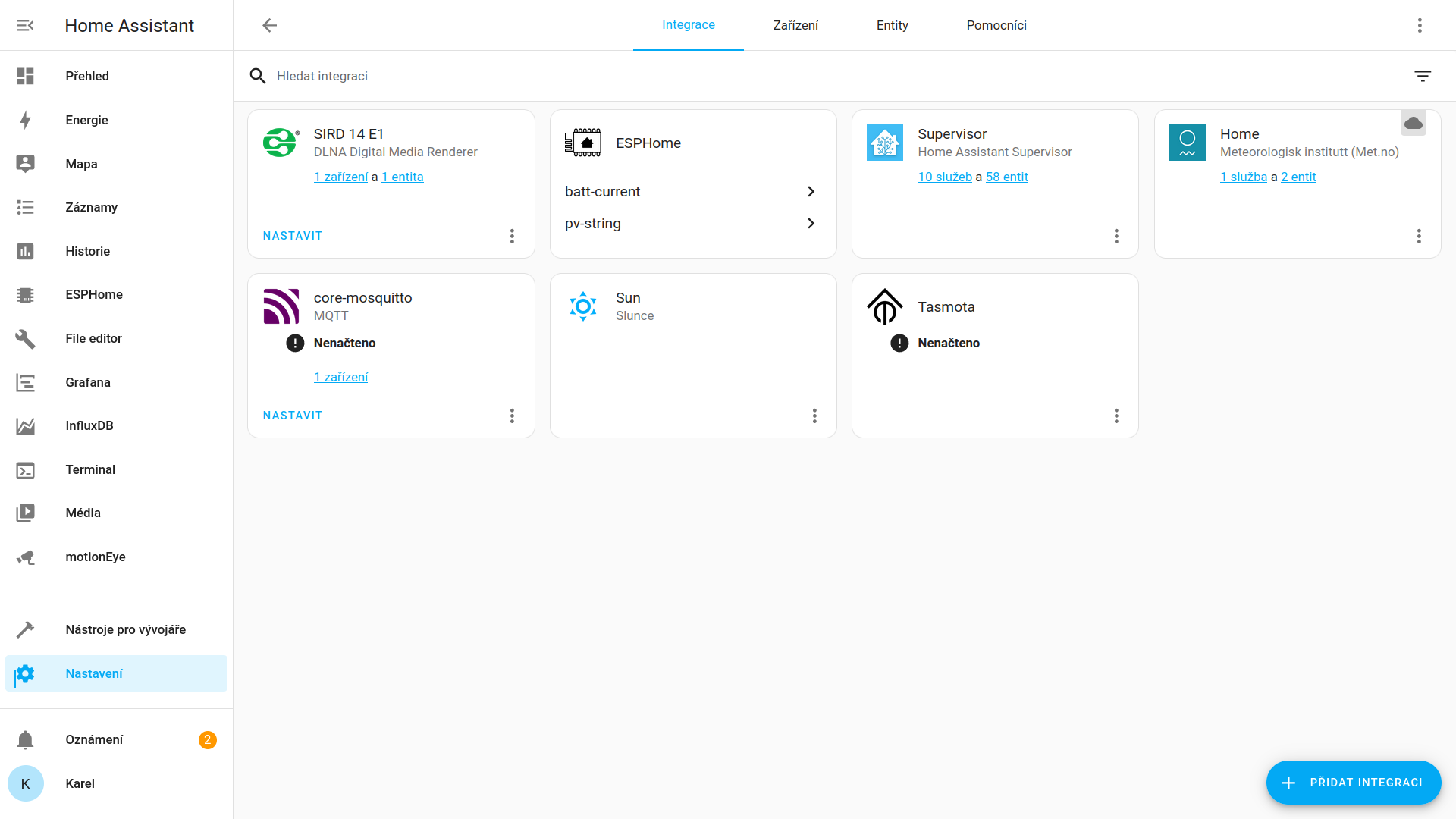Click NASTAVIT on core-mosquitto card
Screen dimensions: 1456x819
pos(293,416)
